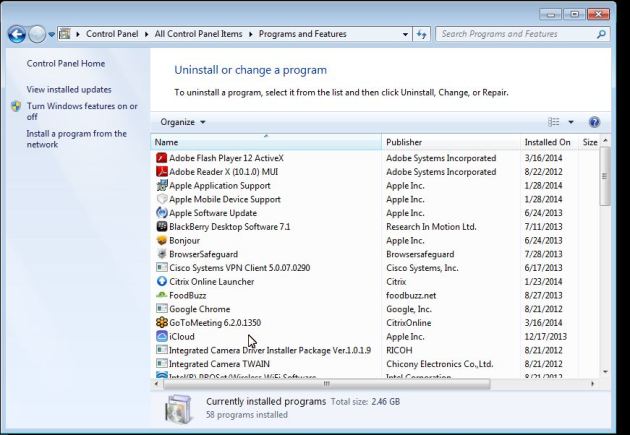
Task: Go to All Control Panel Items breadcrumb
Action: click(x=198, y=34)
